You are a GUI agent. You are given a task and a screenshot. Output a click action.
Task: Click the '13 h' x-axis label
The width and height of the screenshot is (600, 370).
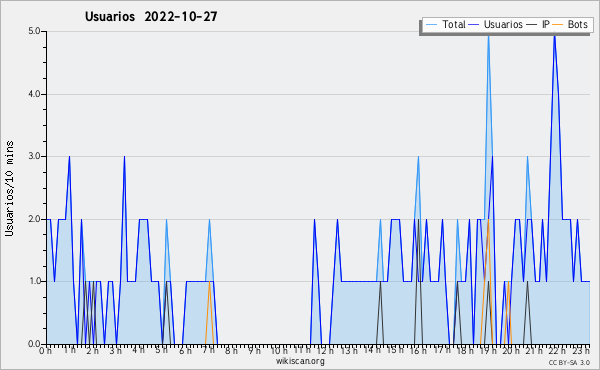(349, 351)
